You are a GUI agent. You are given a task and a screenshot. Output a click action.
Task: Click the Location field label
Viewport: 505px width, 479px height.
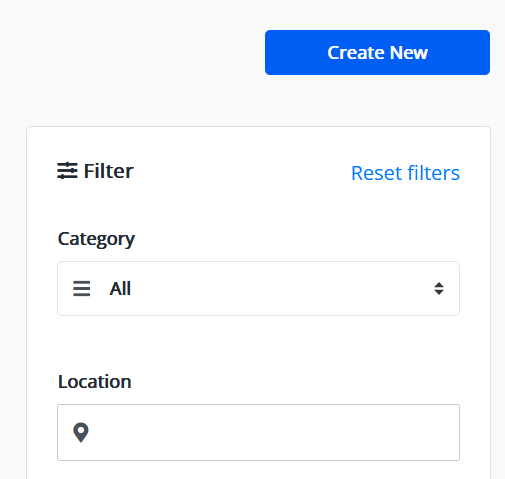pyautogui.click(x=95, y=381)
